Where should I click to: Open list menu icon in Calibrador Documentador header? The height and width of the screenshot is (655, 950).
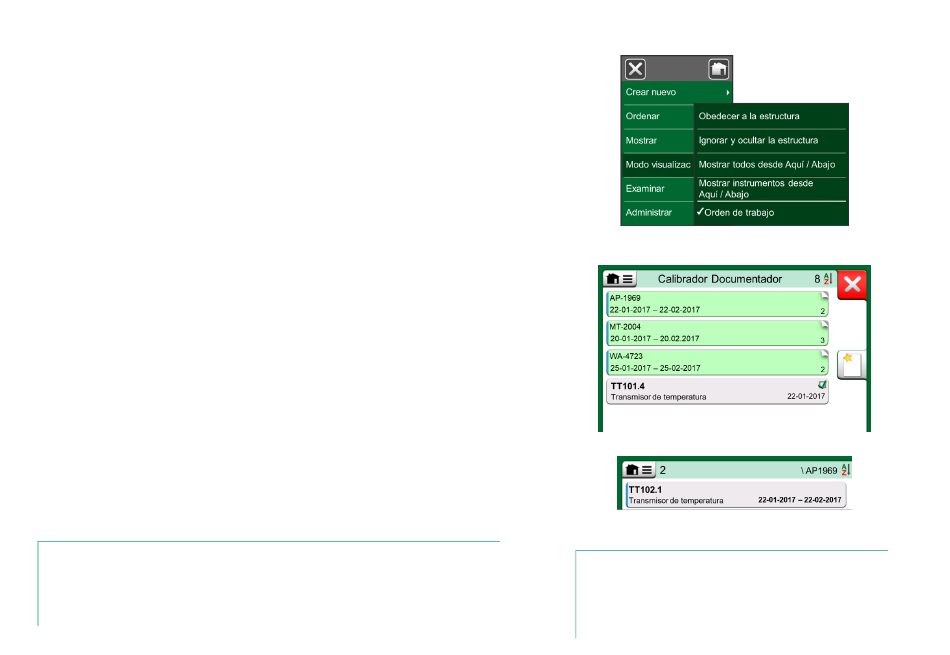628,279
